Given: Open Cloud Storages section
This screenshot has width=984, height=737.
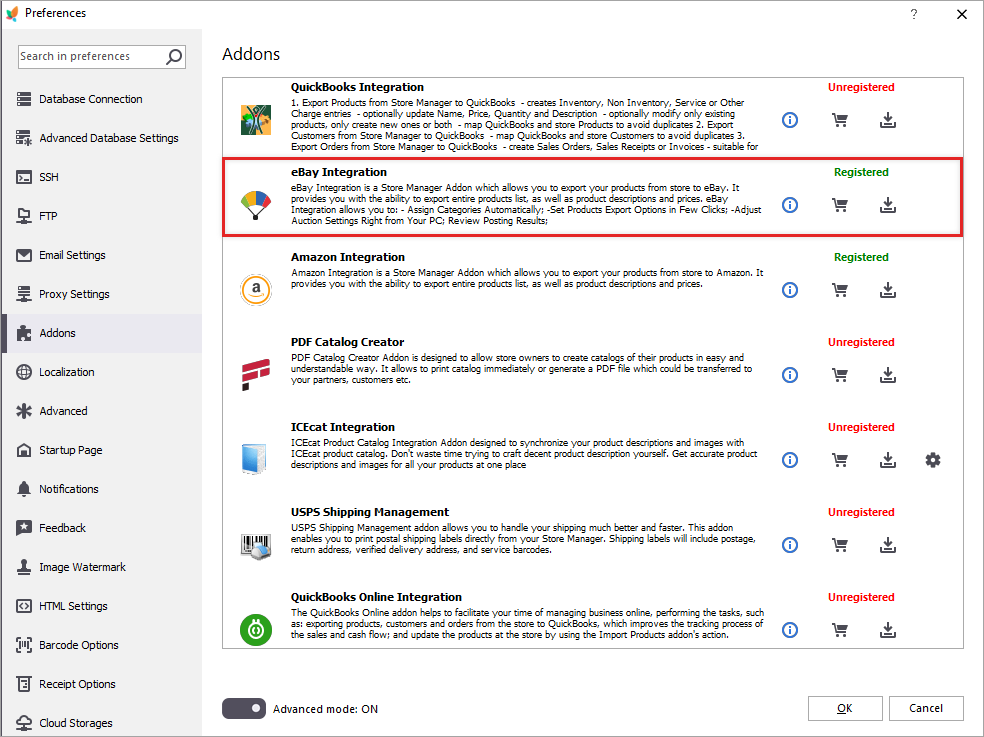Looking at the screenshot, I should pyautogui.click(x=102, y=723).
